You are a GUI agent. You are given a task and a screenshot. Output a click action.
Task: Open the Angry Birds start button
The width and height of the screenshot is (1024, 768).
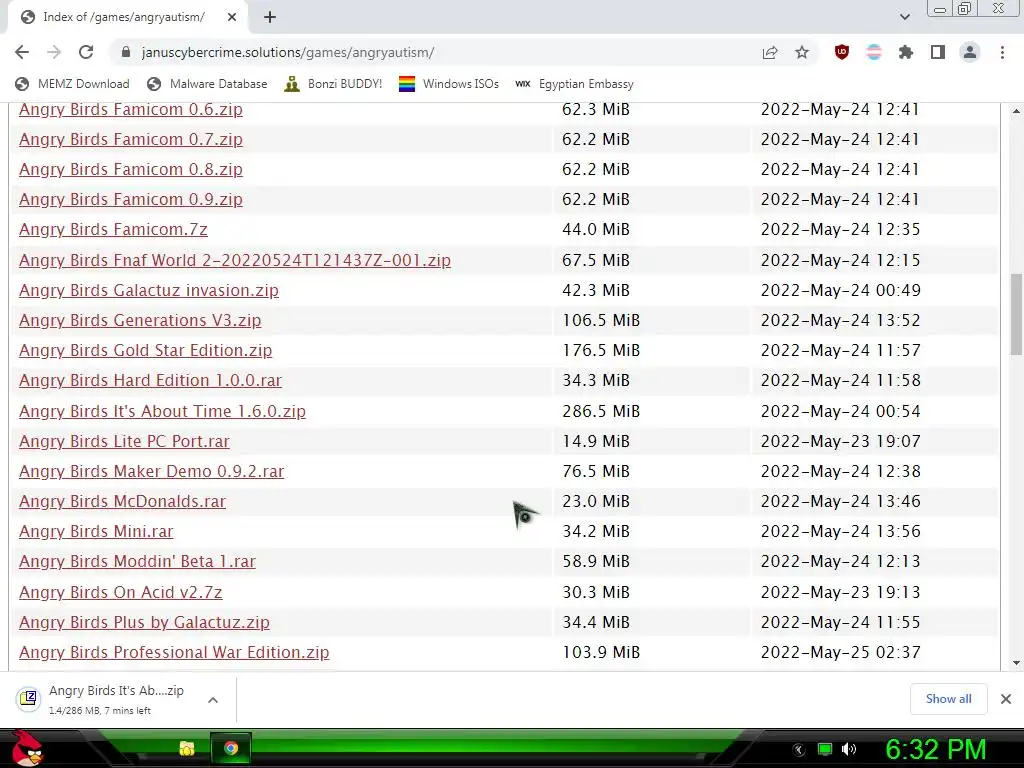click(27, 748)
